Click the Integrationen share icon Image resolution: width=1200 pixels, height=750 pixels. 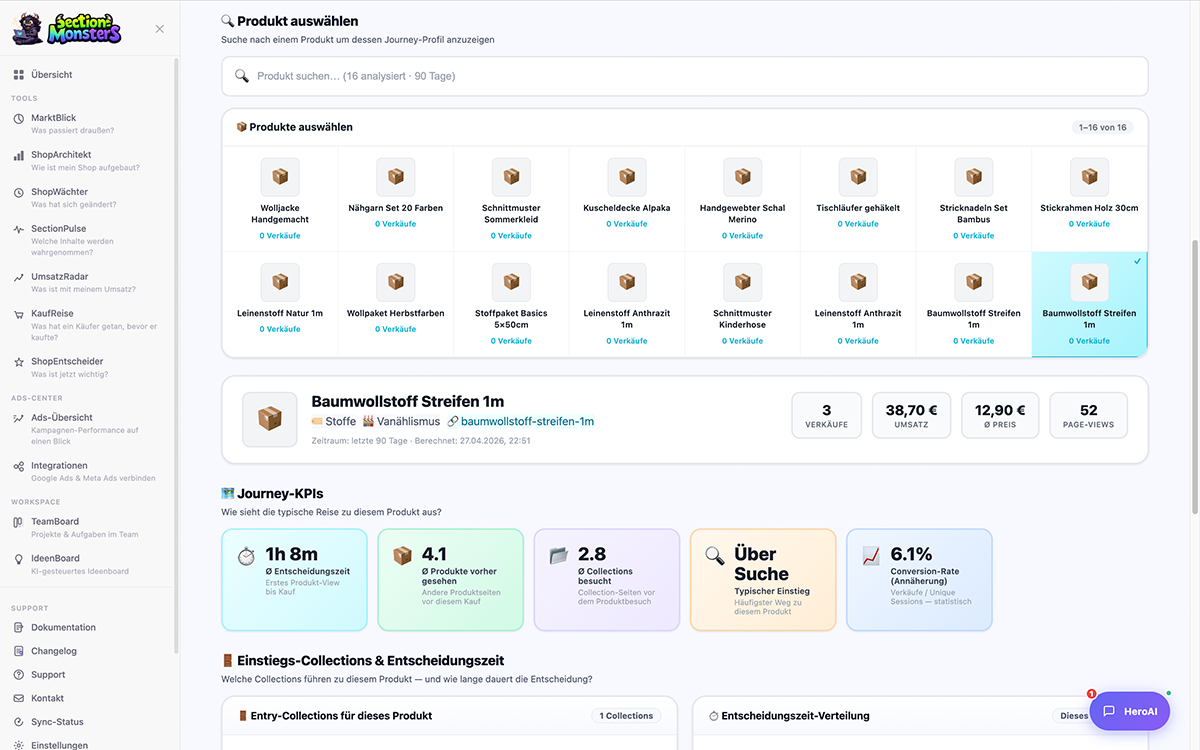(19, 466)
